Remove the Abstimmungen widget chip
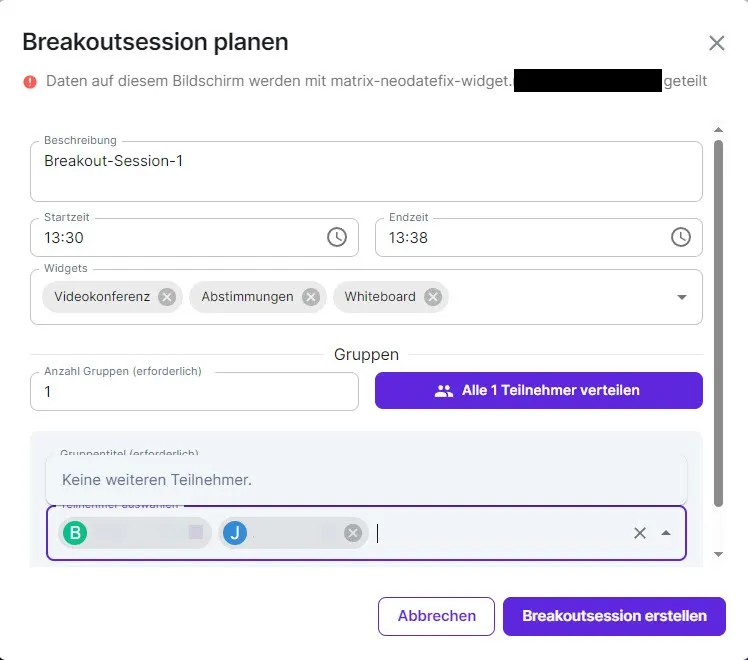The width and height of the screenshot is (748, 660). click(x=311, y=297)
